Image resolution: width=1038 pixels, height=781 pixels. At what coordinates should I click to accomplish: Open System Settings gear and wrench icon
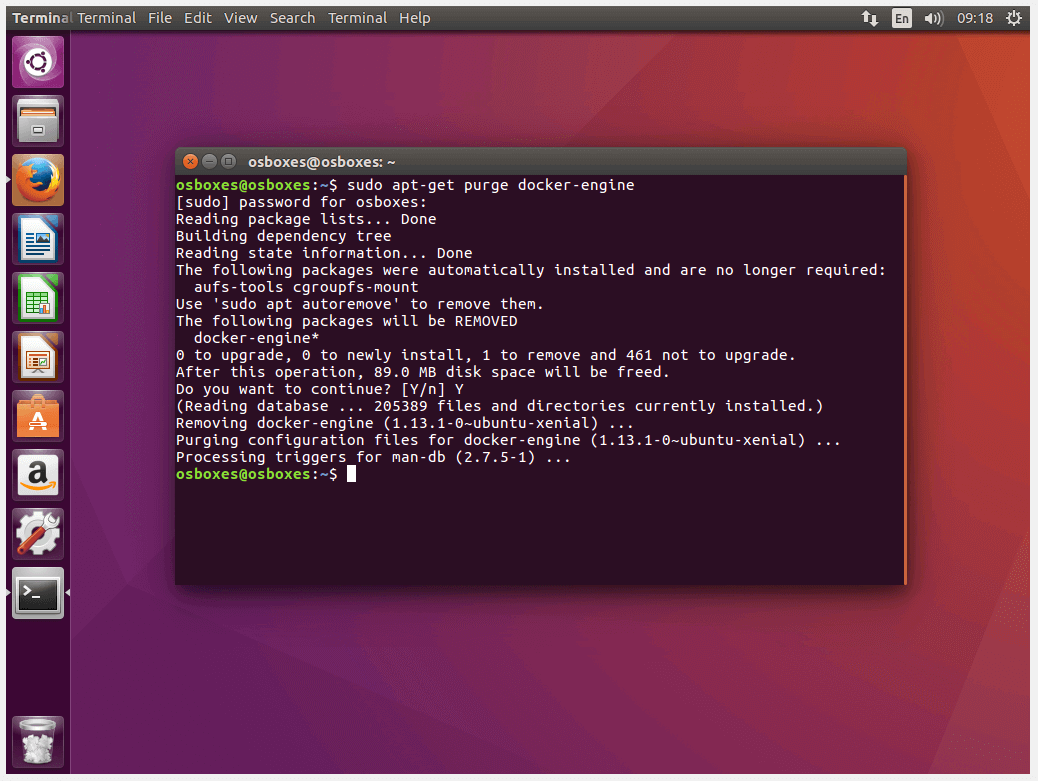click(x=38, y=534)
